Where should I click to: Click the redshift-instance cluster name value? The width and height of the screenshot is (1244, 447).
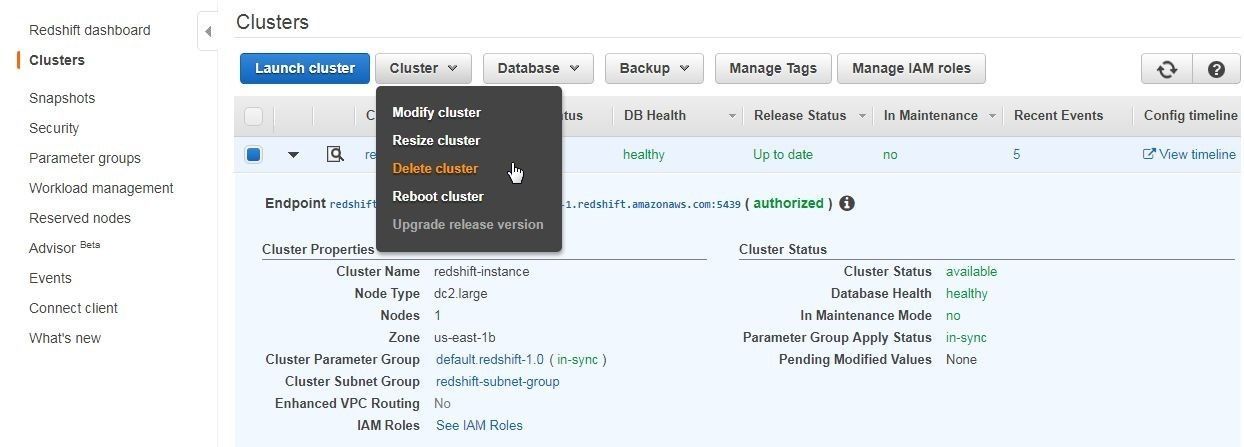(x=482, y=271)
